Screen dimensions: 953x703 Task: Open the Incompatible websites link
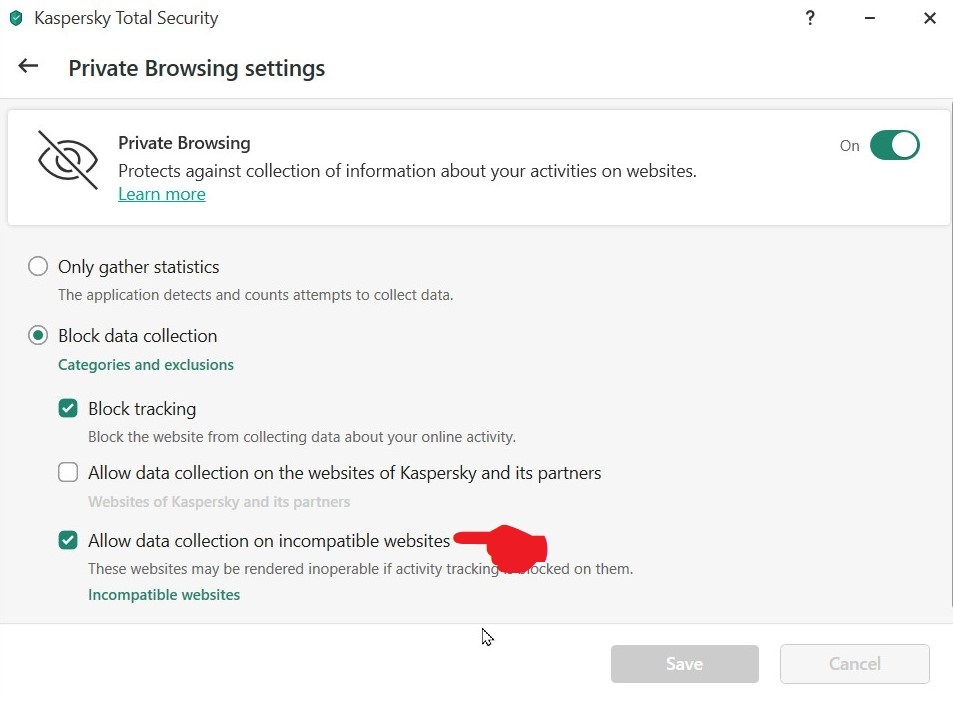pos(164,595)
